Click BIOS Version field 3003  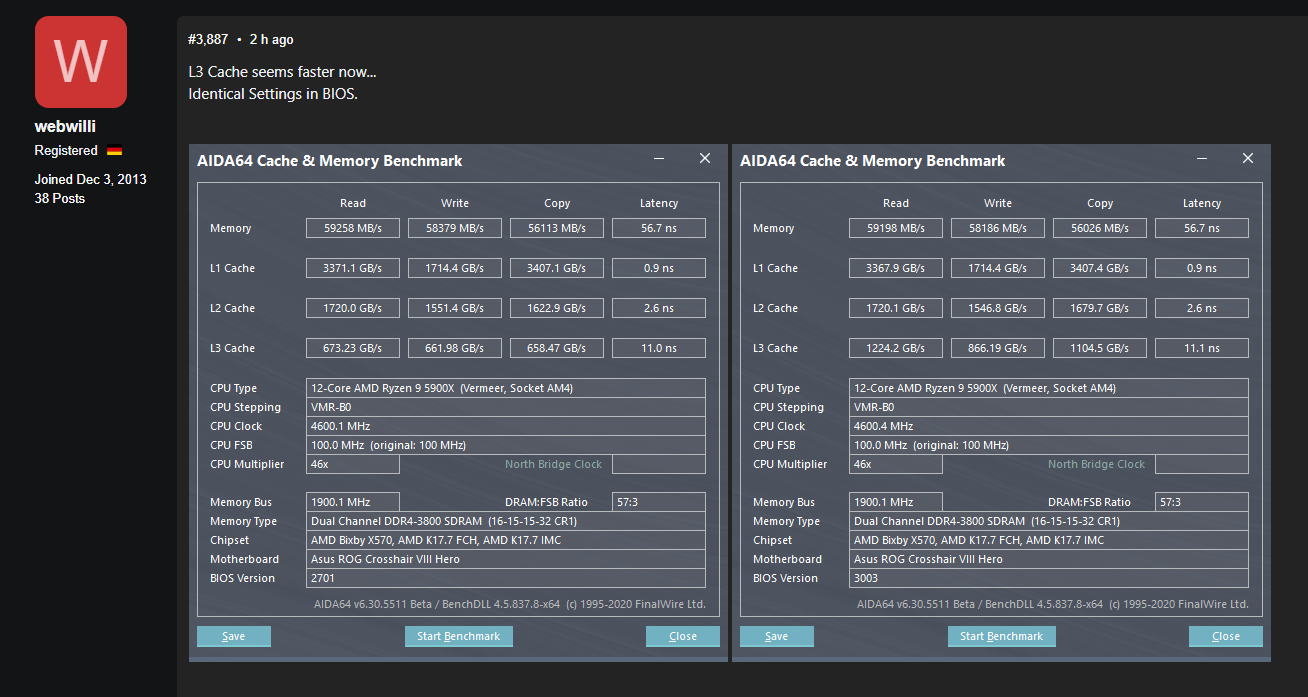pyautogui.click(x=1049, y=578)
